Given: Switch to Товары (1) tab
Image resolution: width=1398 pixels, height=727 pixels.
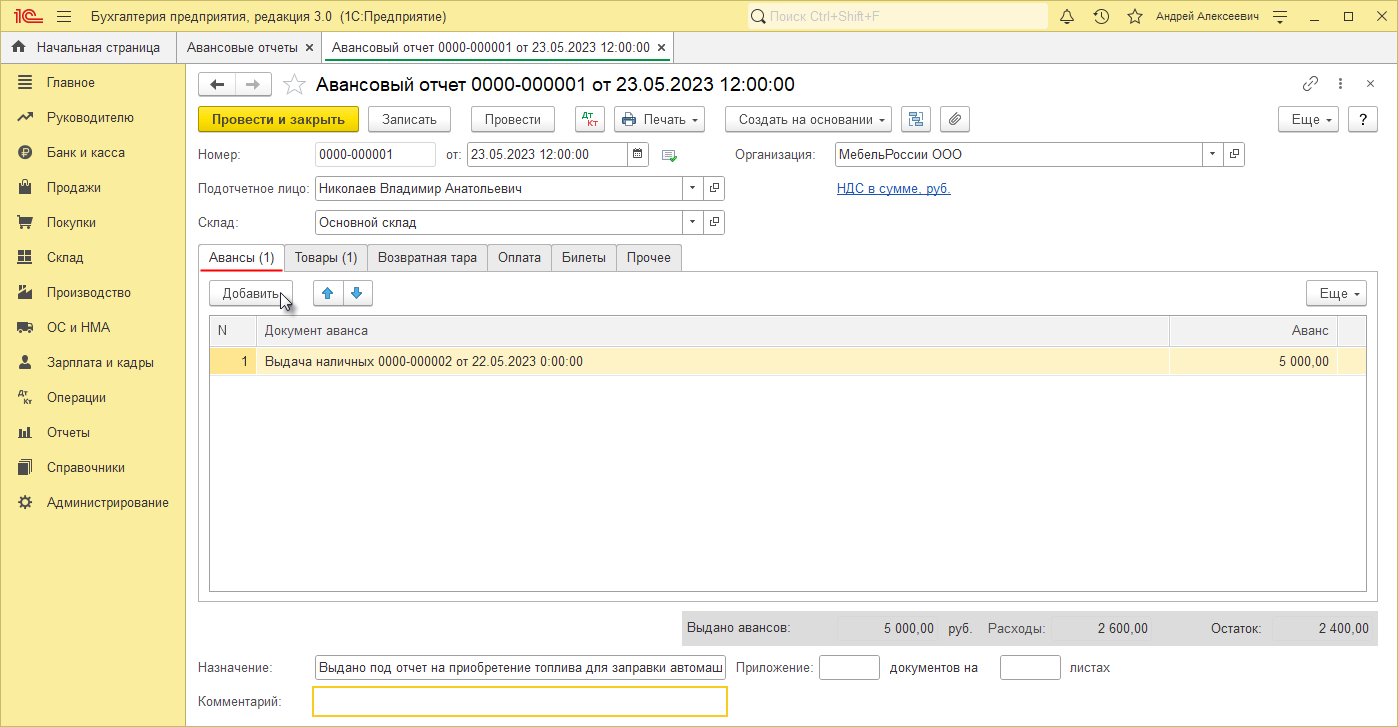Looking at the screenshot, I should click(x=326, y=257).
